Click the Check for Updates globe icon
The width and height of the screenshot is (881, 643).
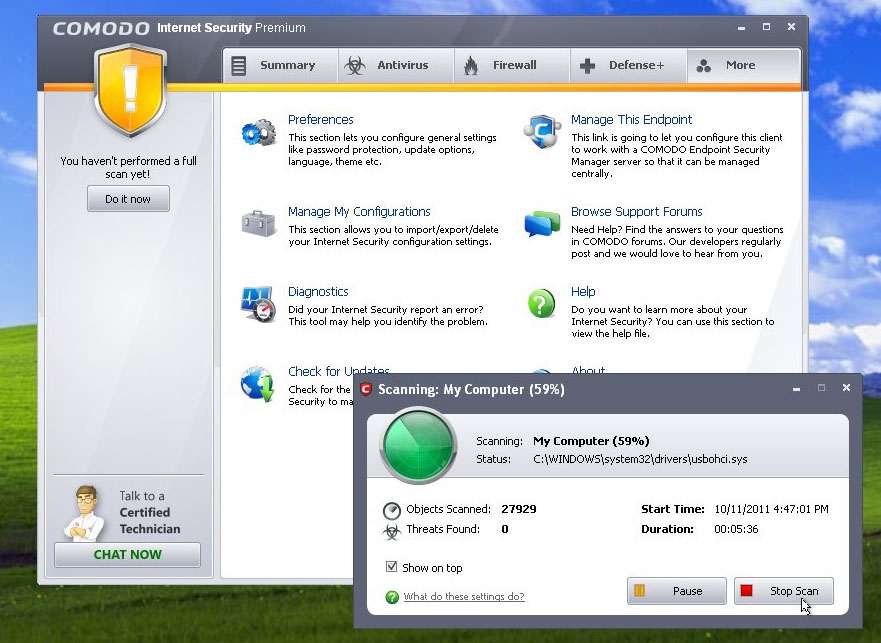click(x=258, y=383)
